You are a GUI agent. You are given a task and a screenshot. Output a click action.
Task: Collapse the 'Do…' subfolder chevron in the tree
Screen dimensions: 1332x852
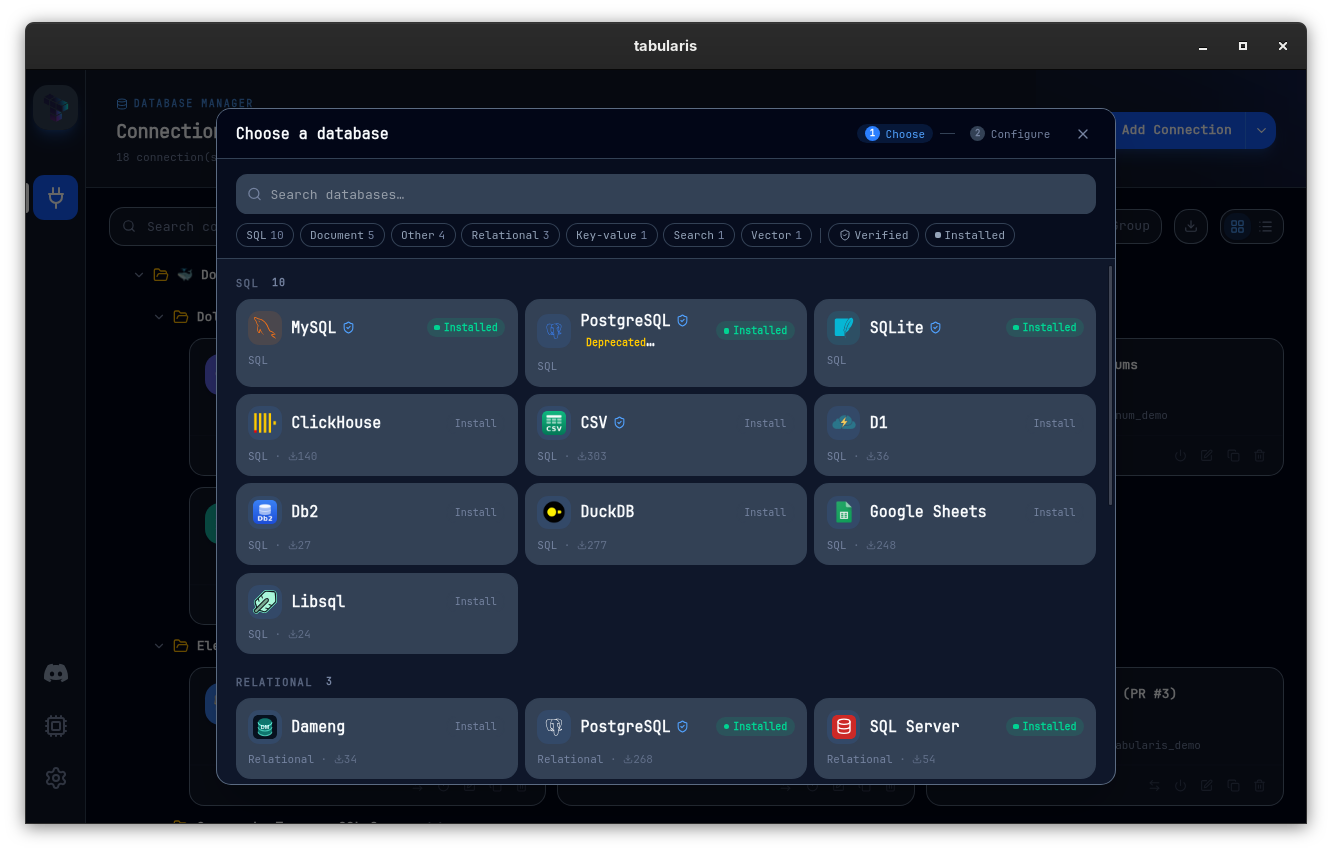point(159,317)
